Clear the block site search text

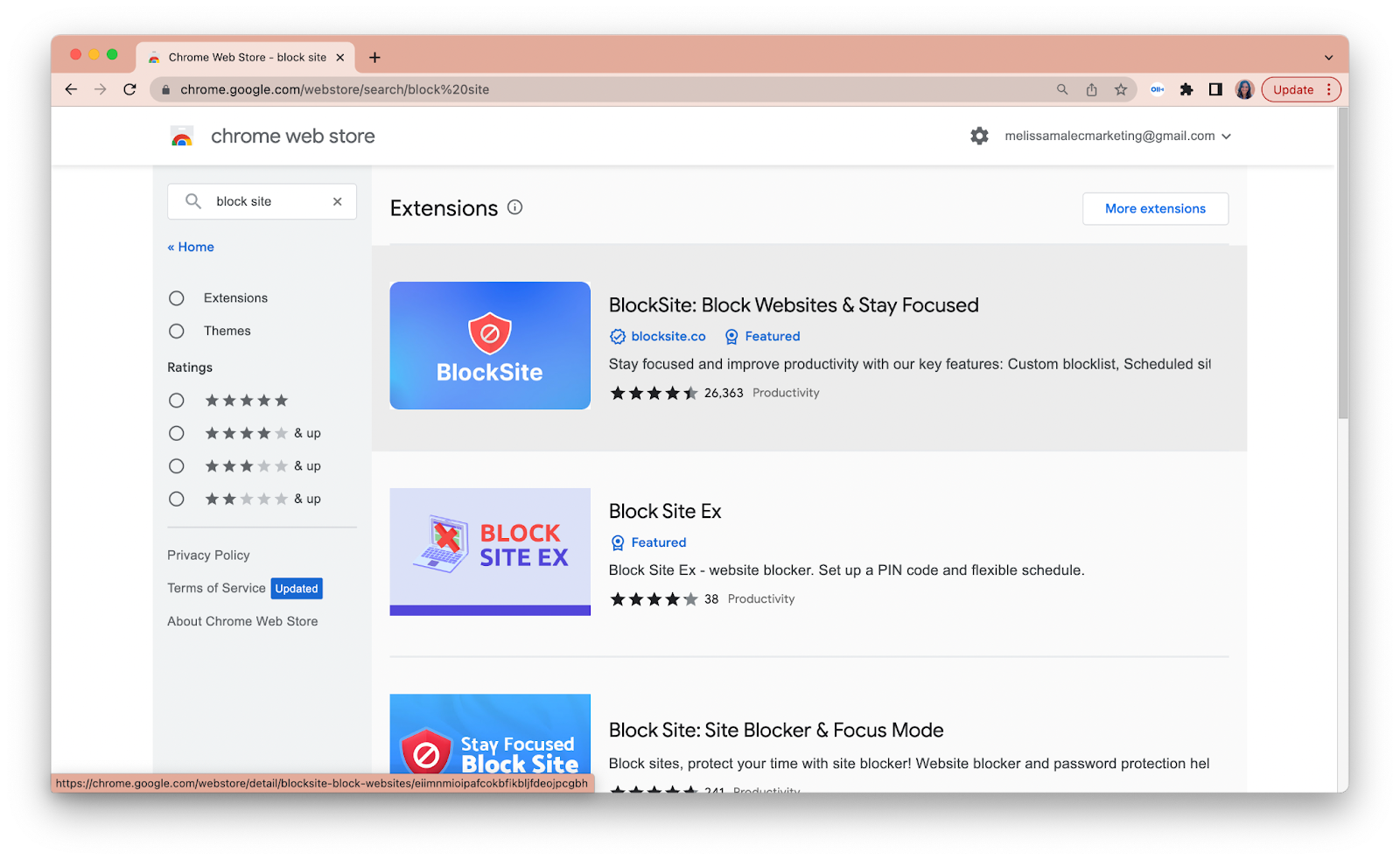click(x=337, y=201)
